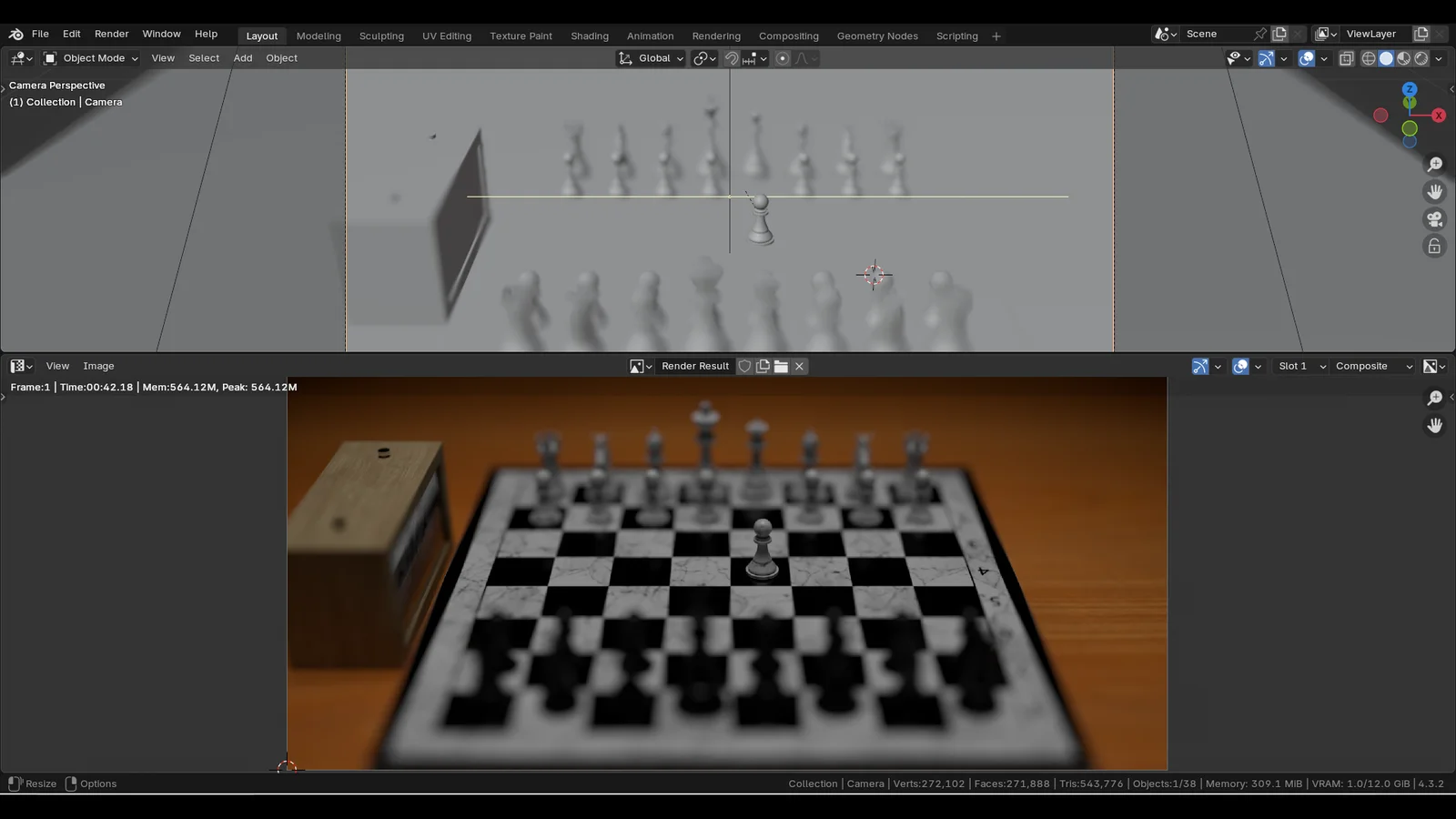The image size is (1456, 819).
Task: Select the wireframe shading mode icon
Action: click(x=1368, y=58)
